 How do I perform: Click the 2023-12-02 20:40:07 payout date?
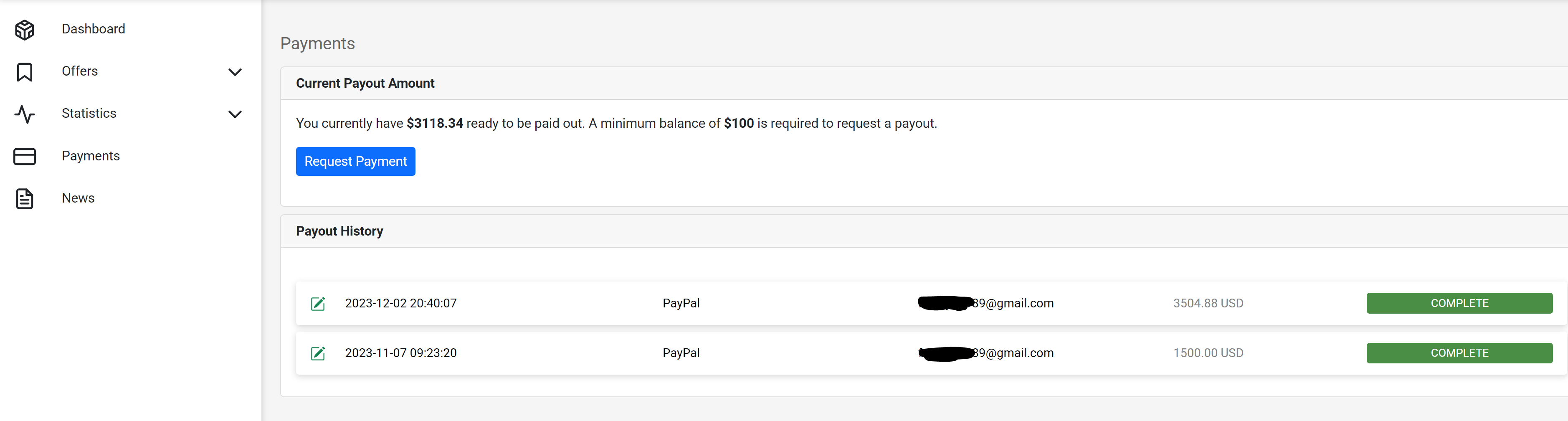[400, 303]
